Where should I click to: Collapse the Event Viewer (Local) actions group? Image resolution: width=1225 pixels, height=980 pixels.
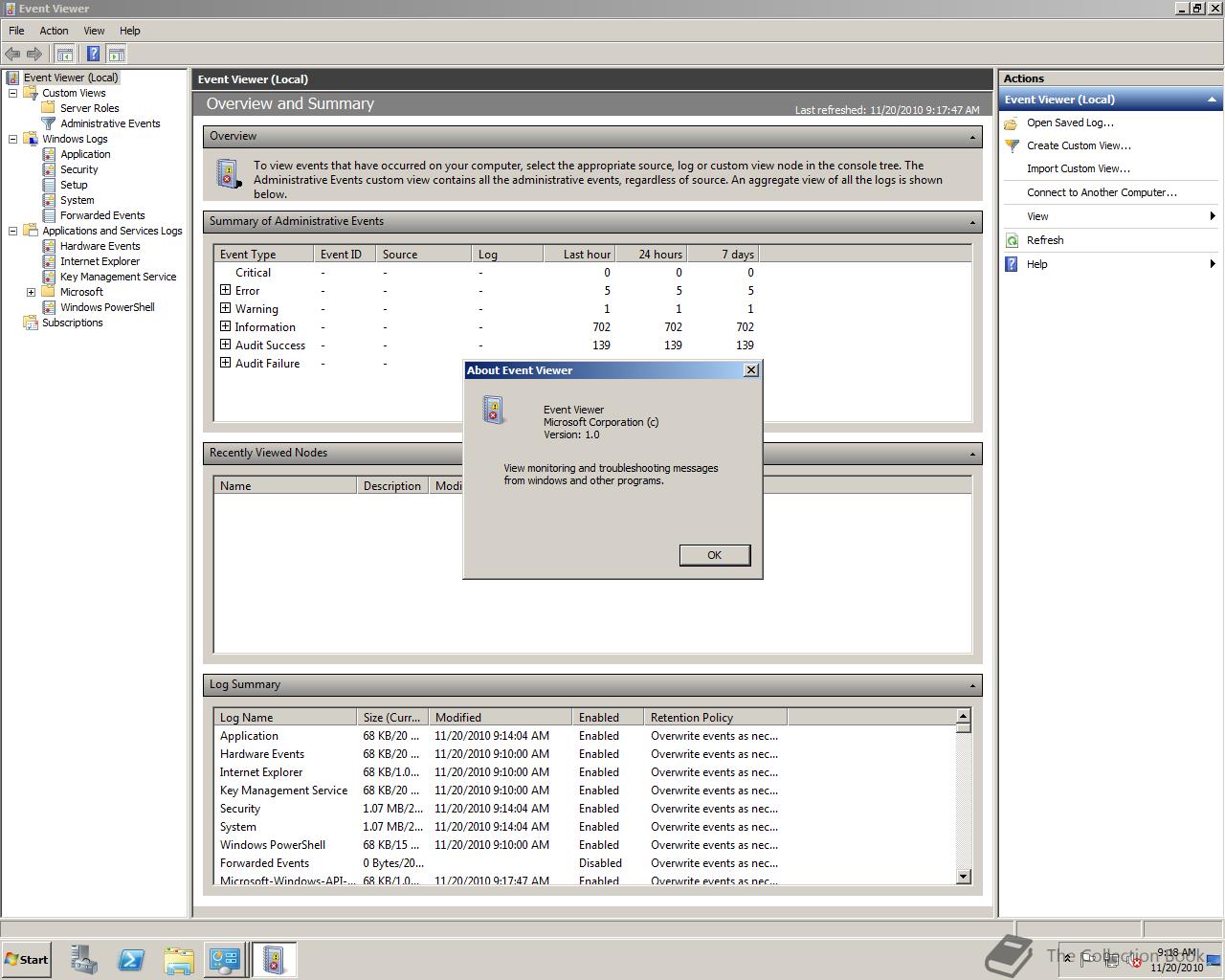coord(1212,100)
